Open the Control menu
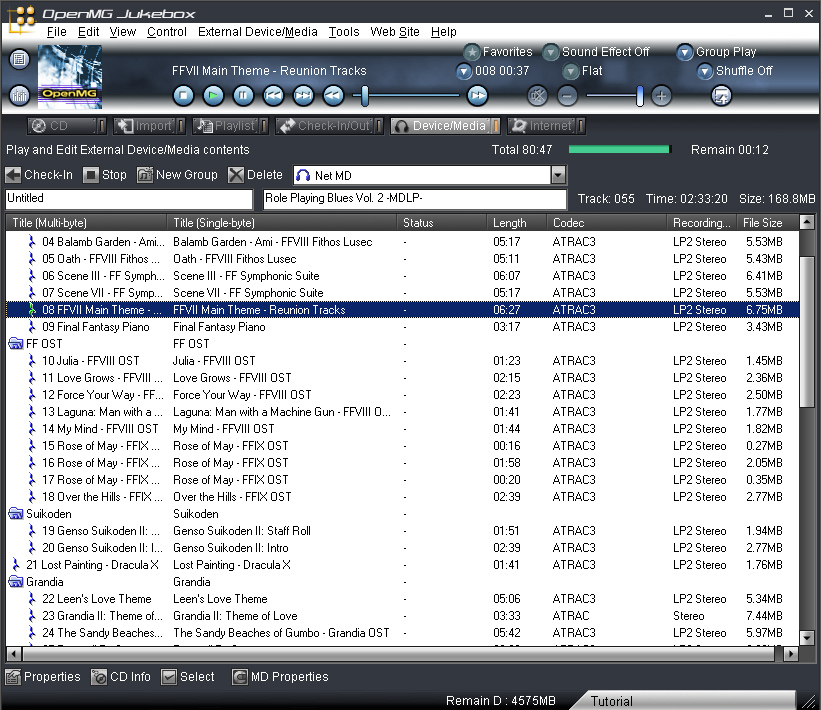Image resolution: width=821 pixels, height=710 pixels. pos(167,32)
